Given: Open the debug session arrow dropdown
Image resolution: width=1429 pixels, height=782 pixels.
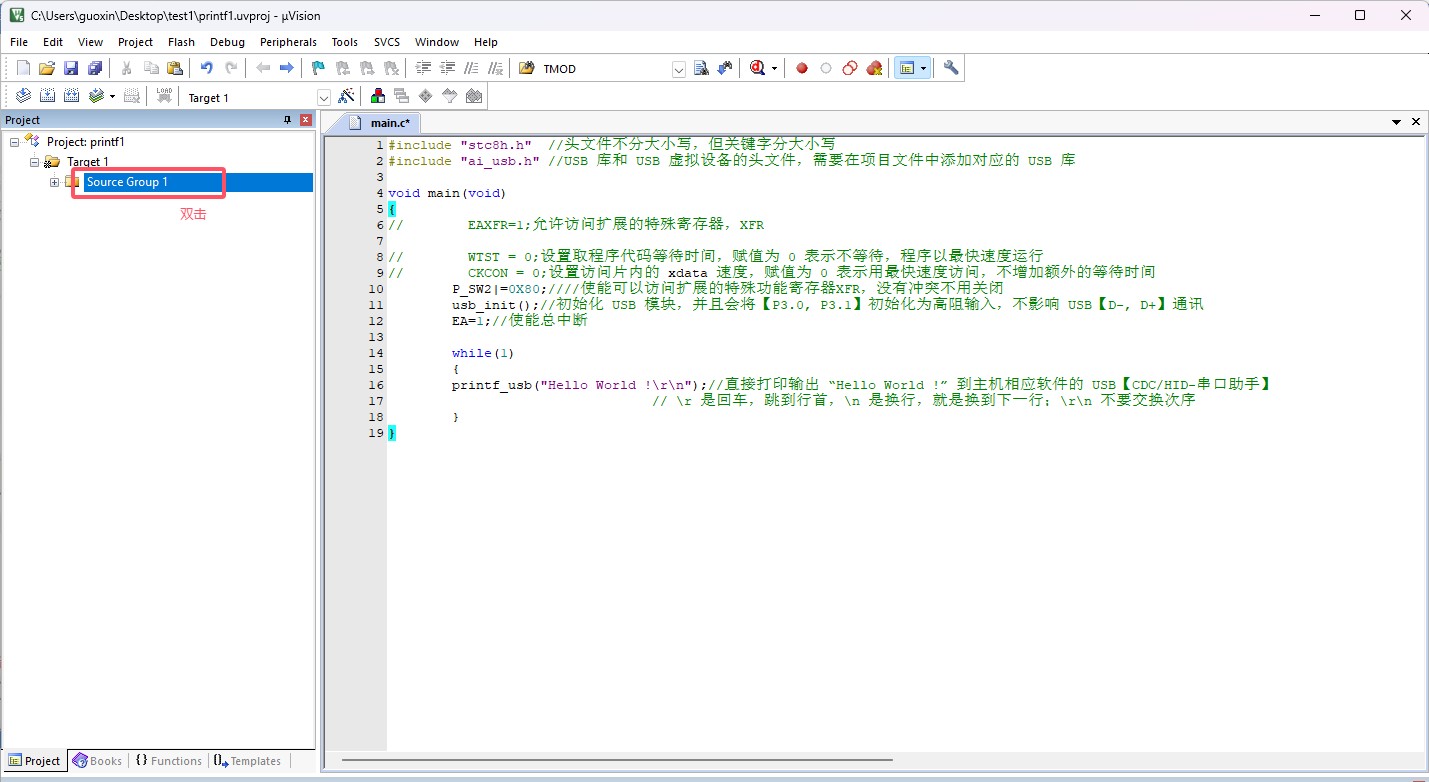Looking at the screenshot, I should pyautogui.click(x=774, y=68).
